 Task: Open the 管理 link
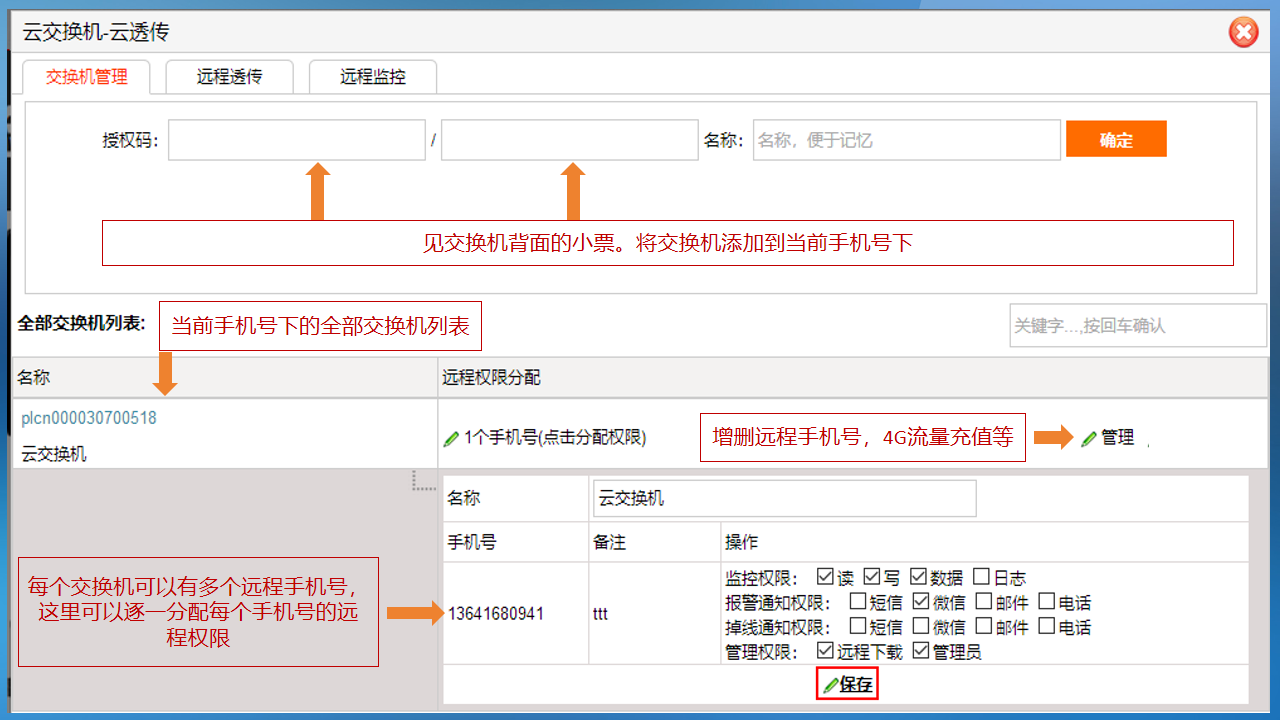coord(1117,438)
